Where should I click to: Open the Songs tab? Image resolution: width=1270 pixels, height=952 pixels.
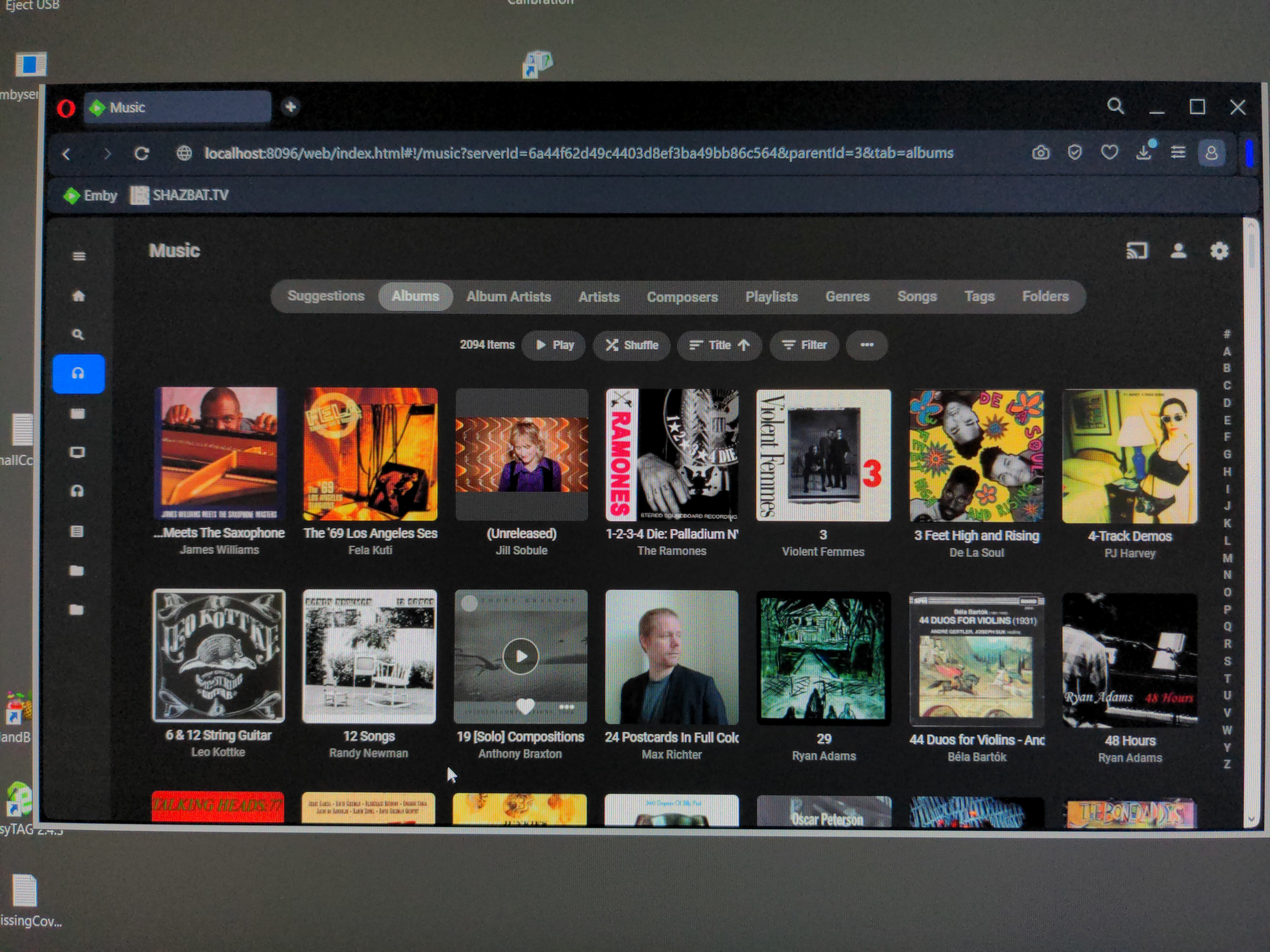click(x=917, y=297)
